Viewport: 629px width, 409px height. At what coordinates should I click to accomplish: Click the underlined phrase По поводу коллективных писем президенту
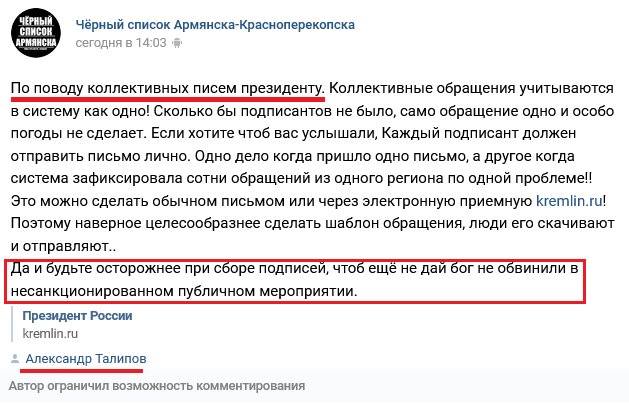[167, 89]
